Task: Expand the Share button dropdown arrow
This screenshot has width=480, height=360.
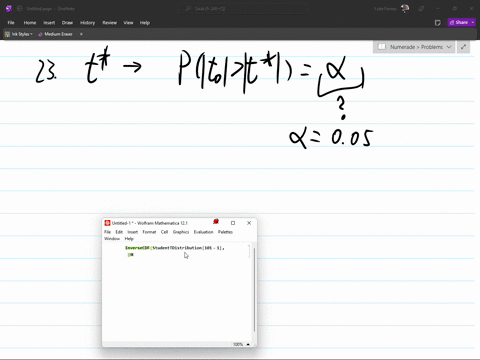Action: (x=473, y=22)
